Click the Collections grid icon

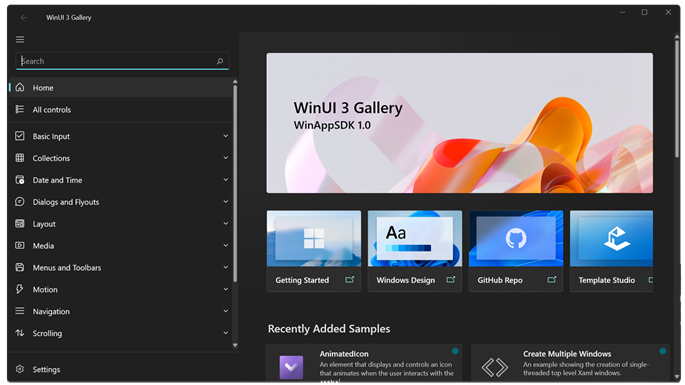[20, 158]
